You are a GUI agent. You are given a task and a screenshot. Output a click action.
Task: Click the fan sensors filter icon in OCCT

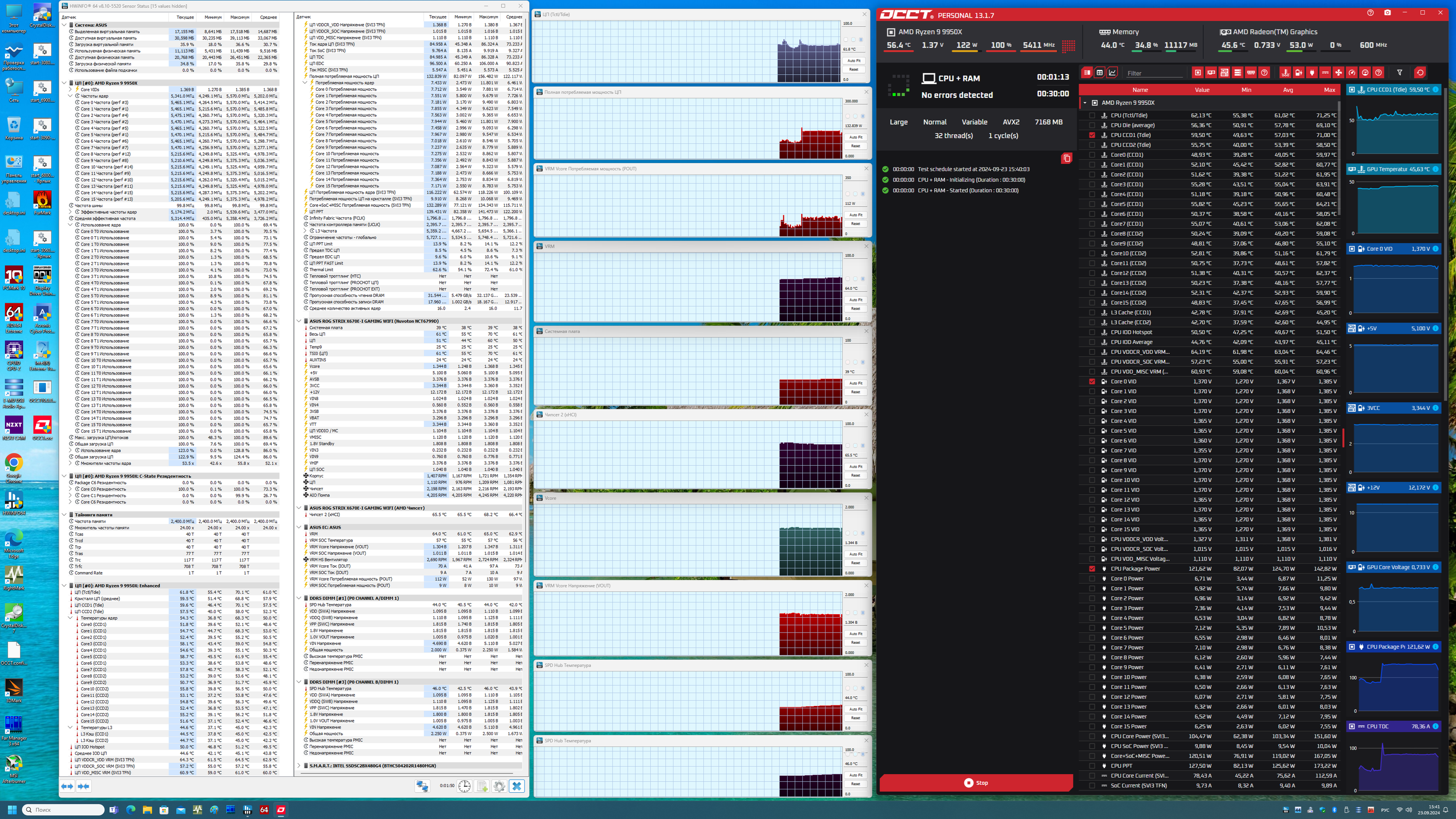(x=1339, y=73)
